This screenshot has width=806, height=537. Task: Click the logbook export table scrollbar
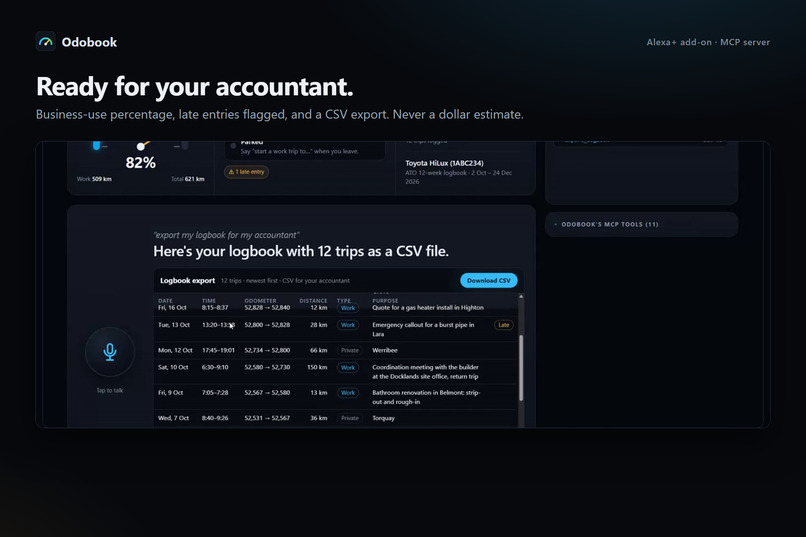click(521, 368)
